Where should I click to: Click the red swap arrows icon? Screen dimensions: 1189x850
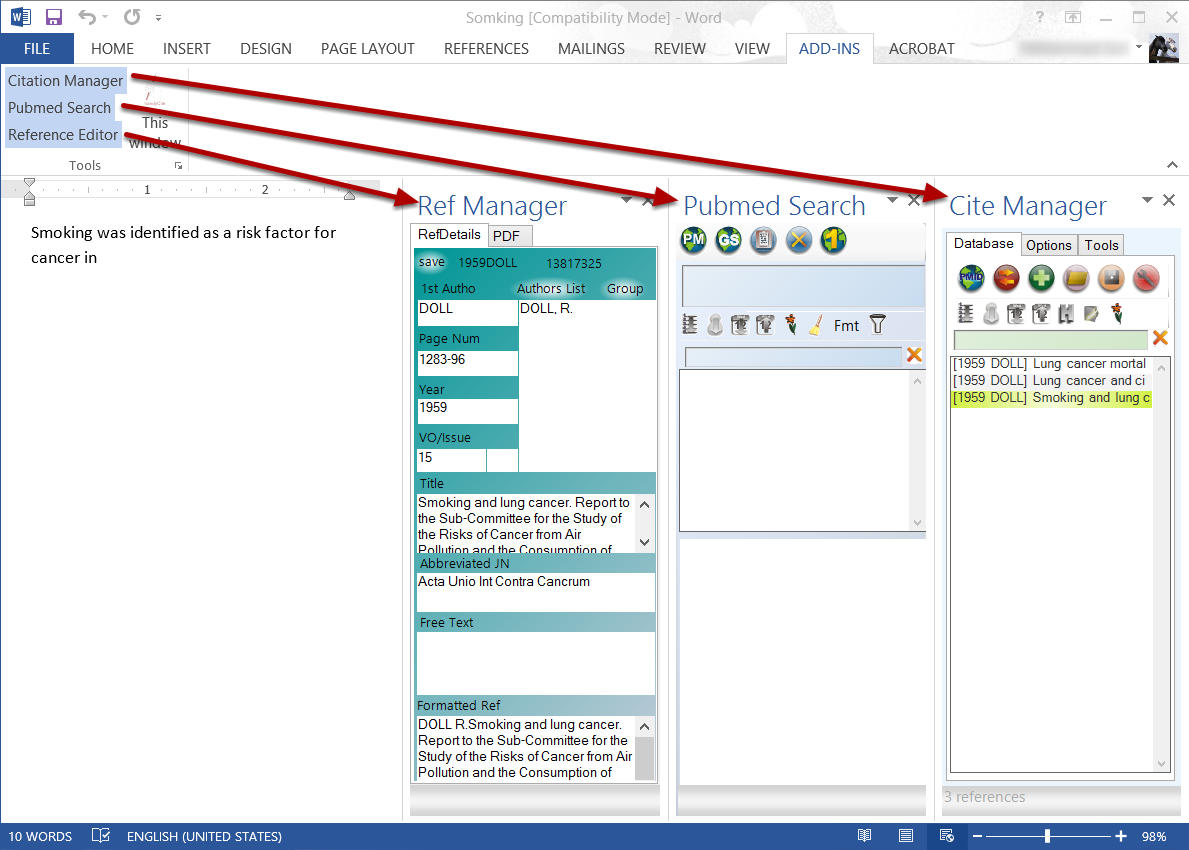click(x=1006, y=279)
